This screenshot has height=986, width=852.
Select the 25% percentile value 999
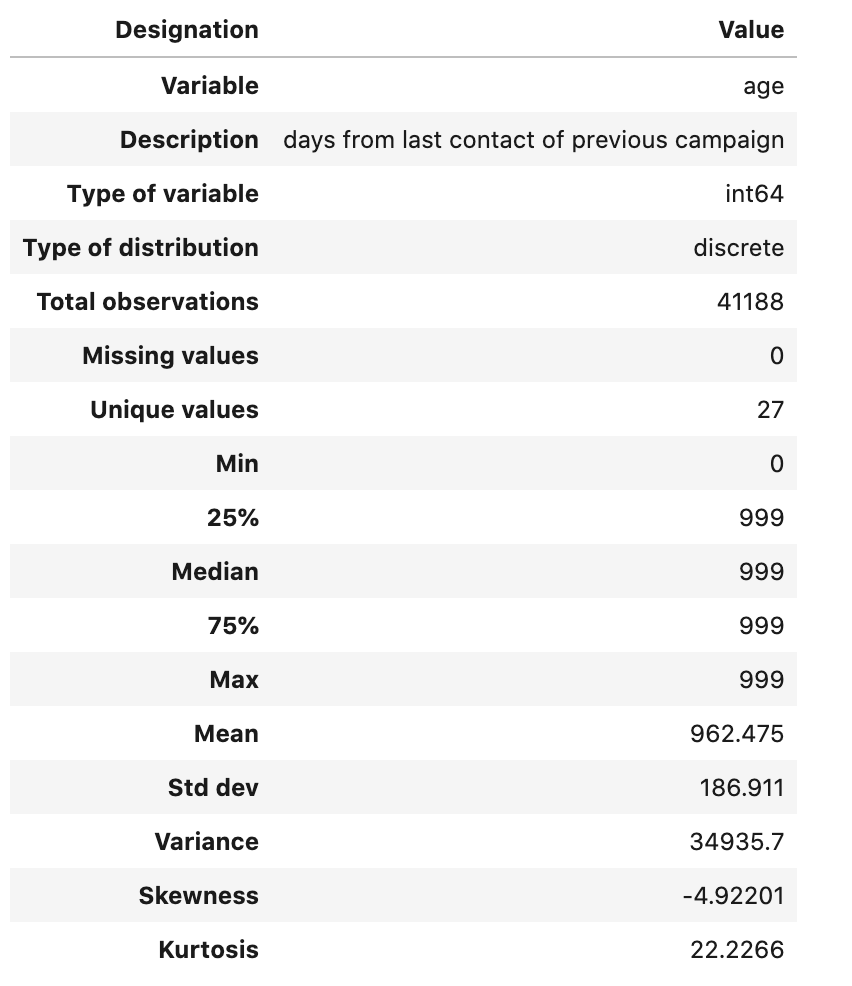pos(761,518)
